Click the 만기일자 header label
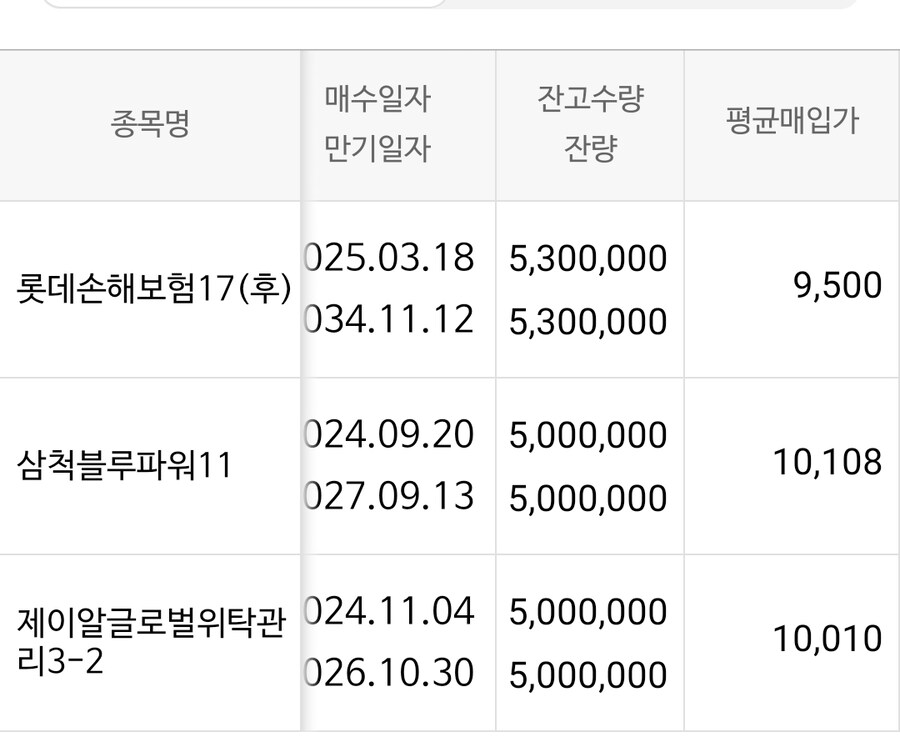Screen dimensions: 900x752 point(377,149)
